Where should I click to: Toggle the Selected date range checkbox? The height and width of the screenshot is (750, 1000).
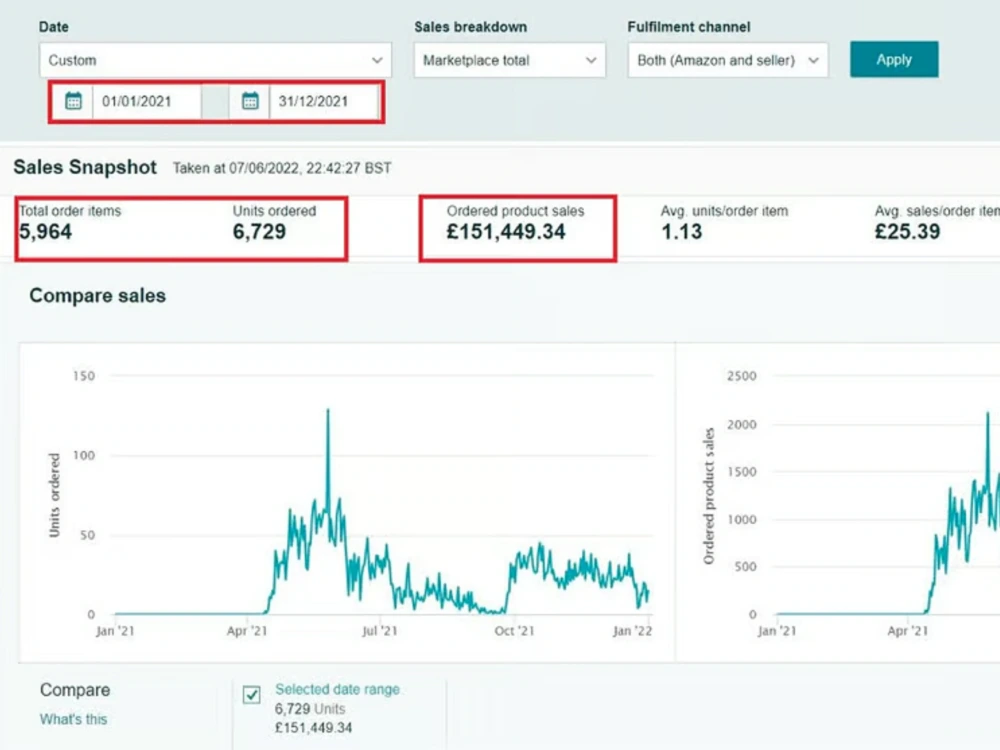(x=252, y=694)
